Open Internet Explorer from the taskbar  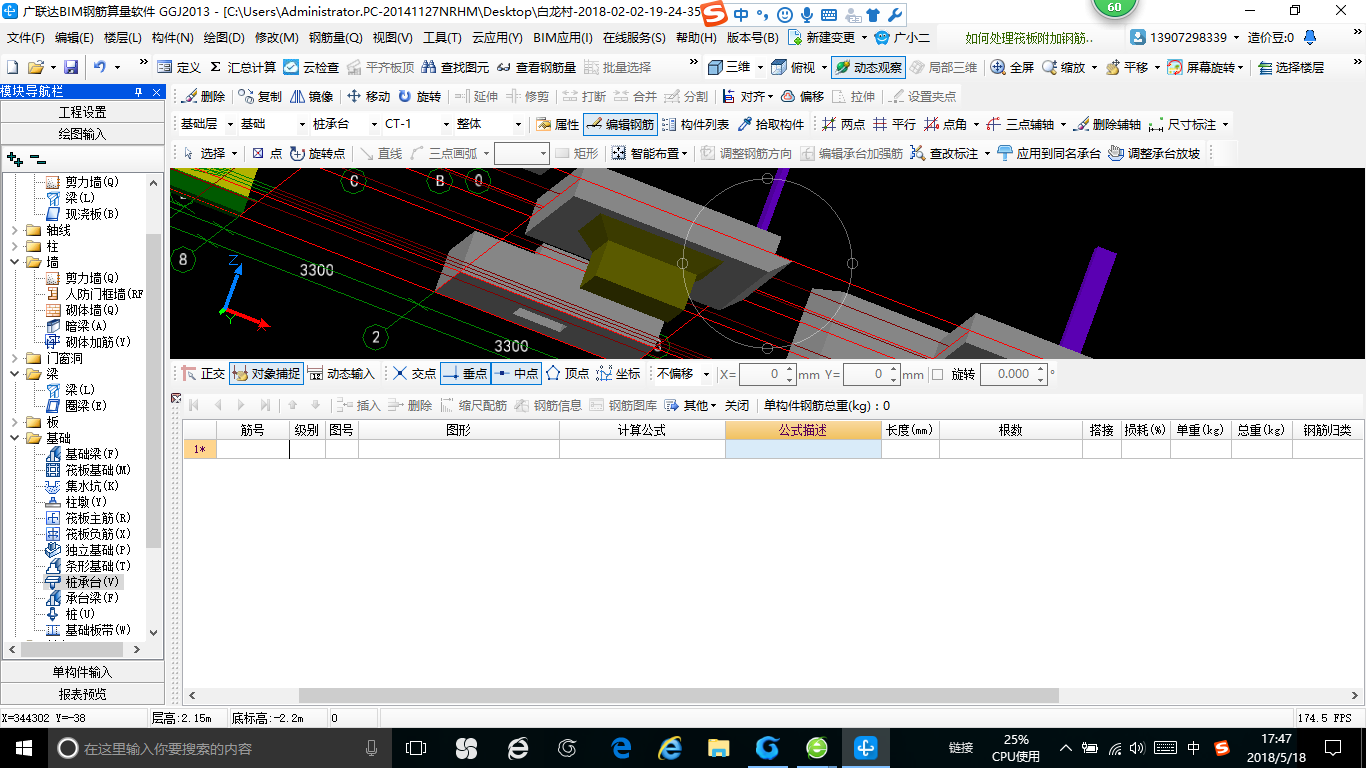(670, 747)
